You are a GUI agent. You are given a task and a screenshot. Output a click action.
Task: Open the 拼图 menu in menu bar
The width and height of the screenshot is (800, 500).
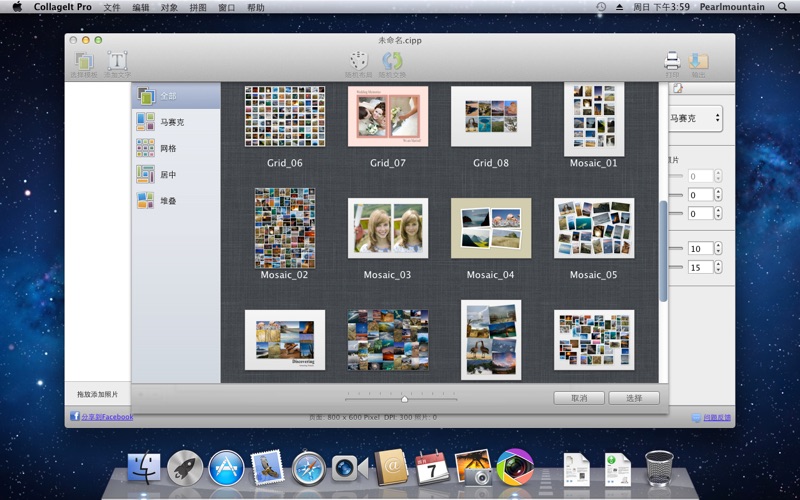pos(198,7)
